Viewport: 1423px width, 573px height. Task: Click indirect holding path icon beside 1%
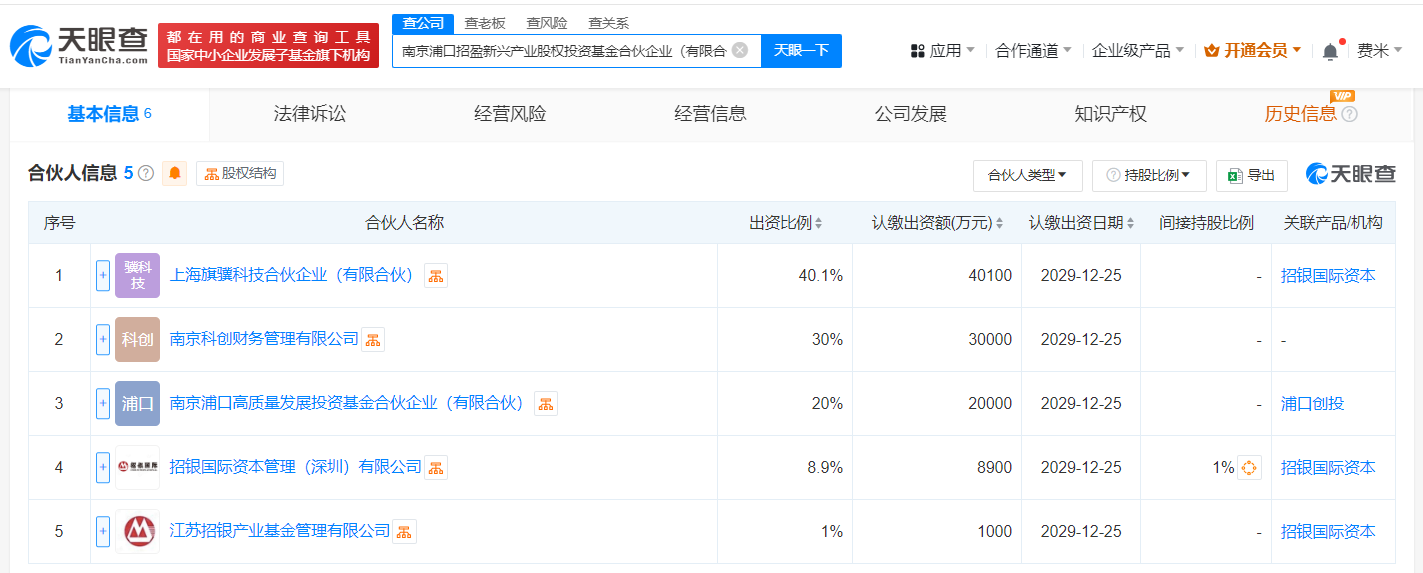(x=1249, y=467)
